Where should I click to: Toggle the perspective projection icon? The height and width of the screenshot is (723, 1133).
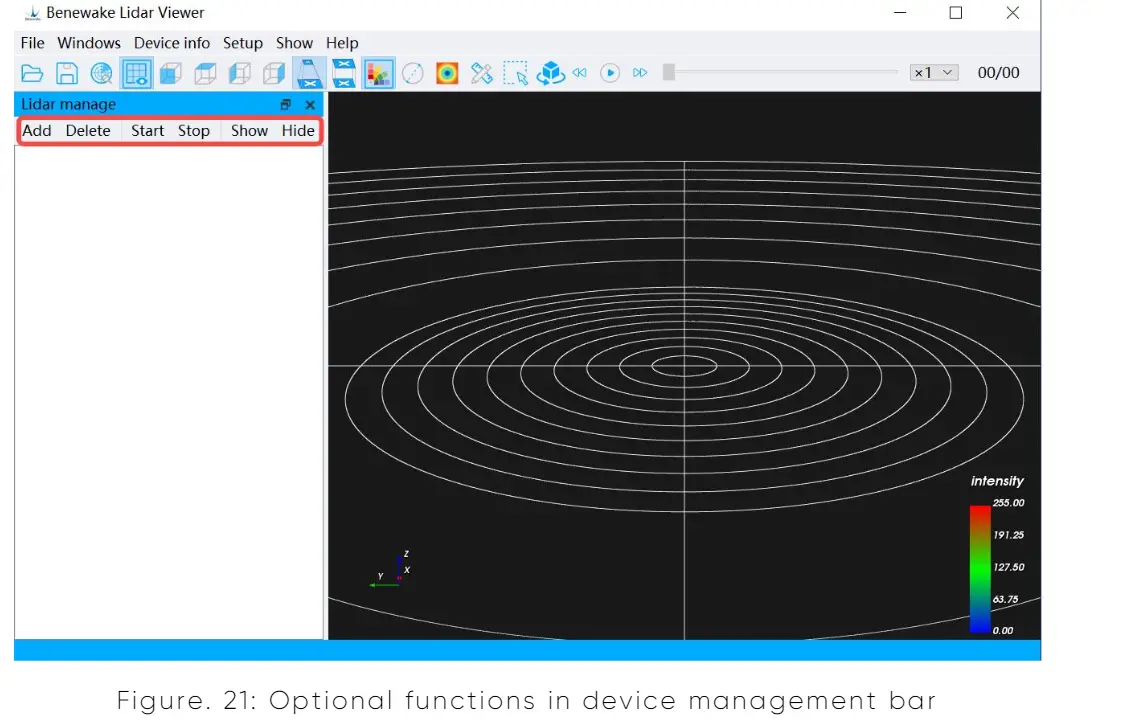309,73
